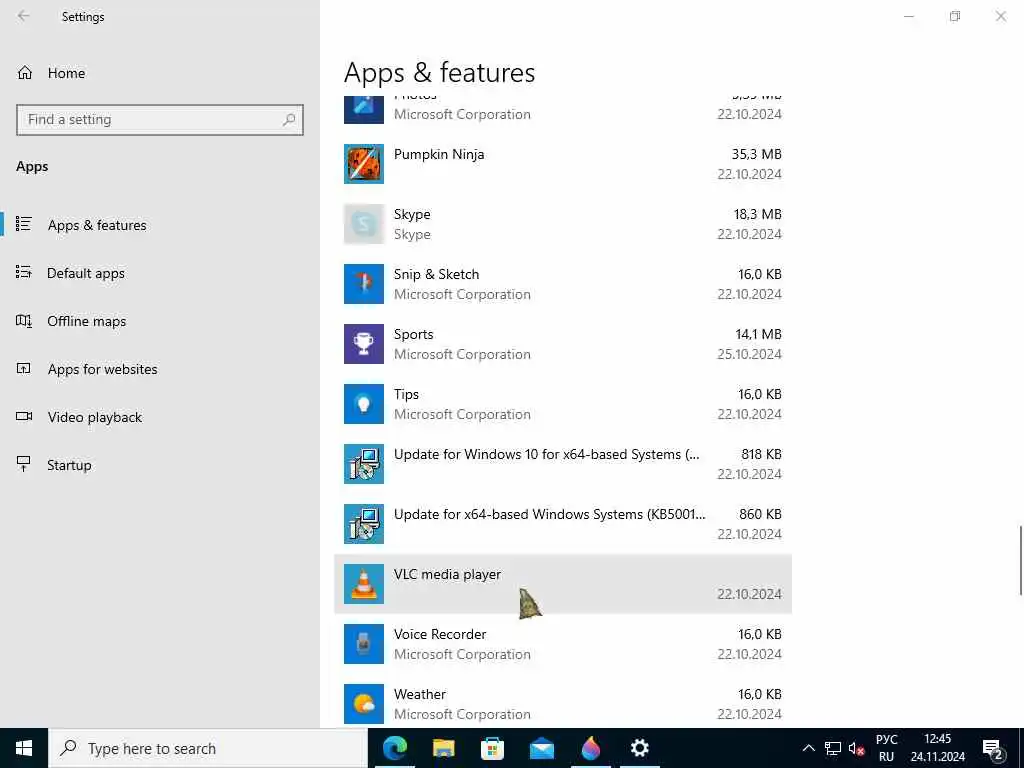The image size is (1024, 768).
Task: Select the Snip & Sketch name text
Action: pos(436,274)
